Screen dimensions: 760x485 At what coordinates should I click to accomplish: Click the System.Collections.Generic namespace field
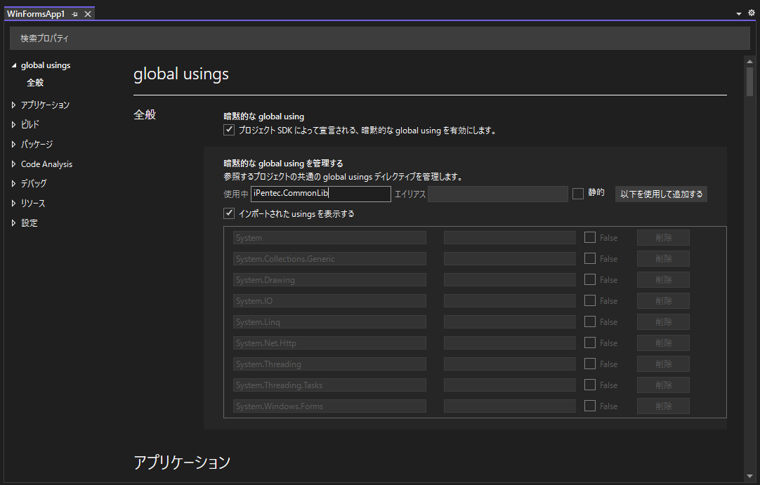tap(330, 259)
